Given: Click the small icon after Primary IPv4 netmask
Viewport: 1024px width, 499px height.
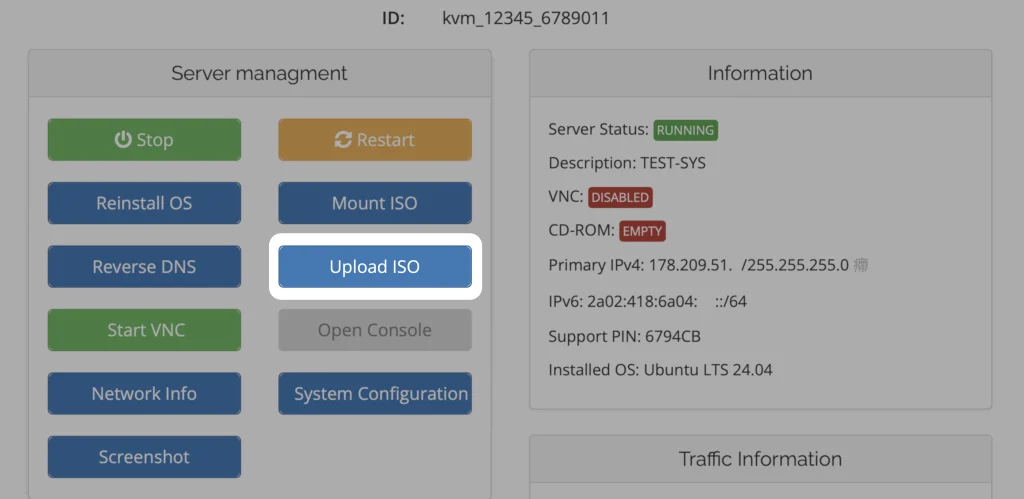Looking at the screenshot, I should [x=861, y=266].
